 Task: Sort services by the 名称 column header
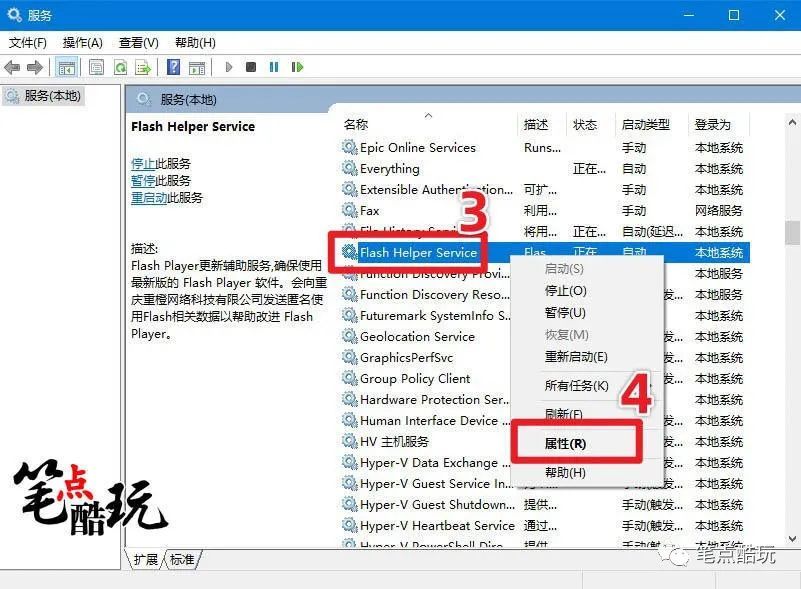tap(356, 125)
